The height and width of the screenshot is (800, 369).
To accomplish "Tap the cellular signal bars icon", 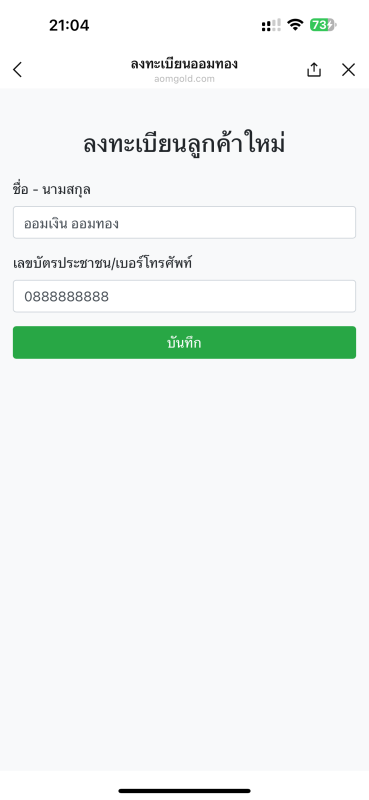I will [x=271, y=25].
